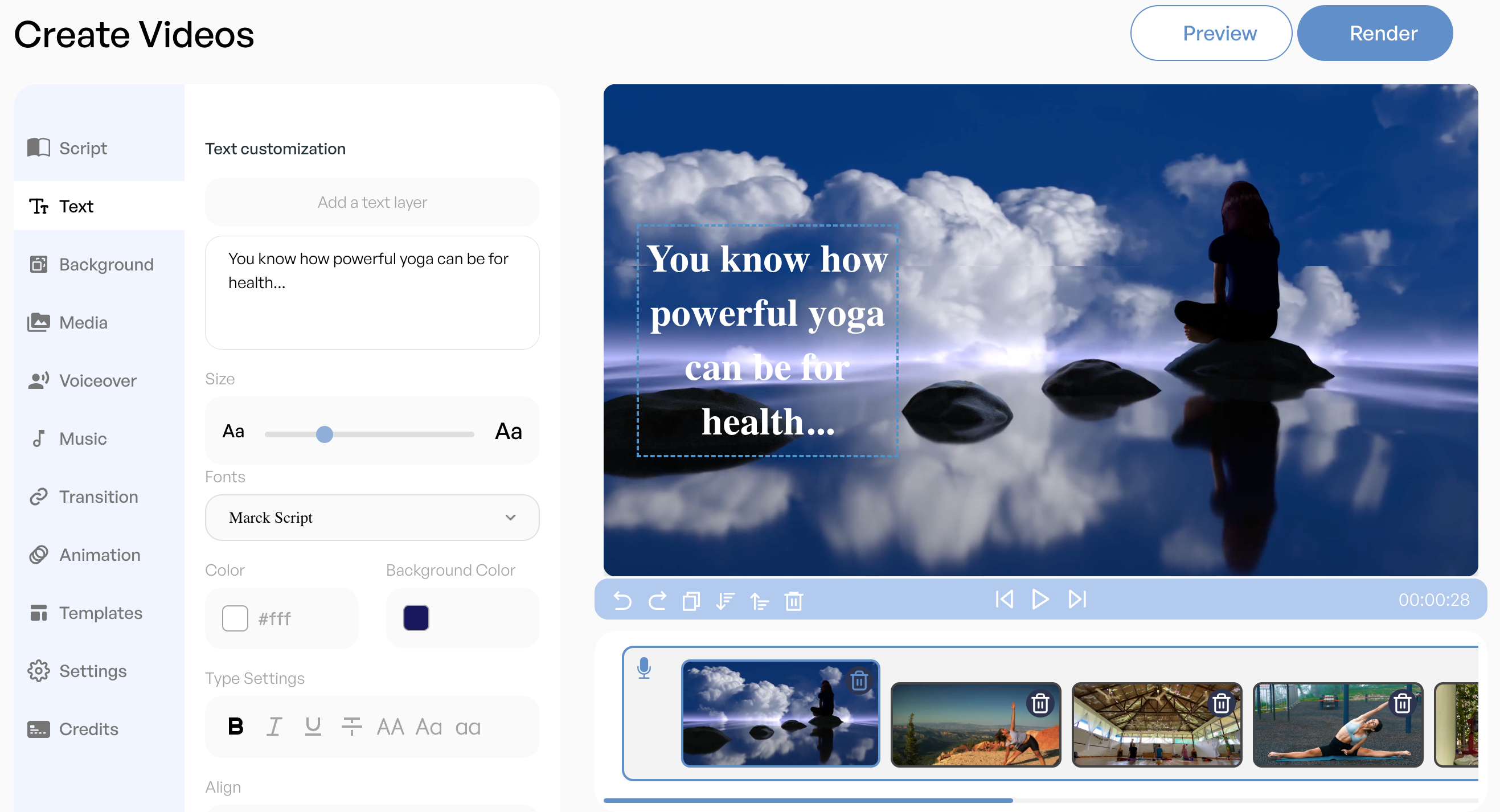The image size is (1500, 812).
Task: Open the Voiceover section
Action: [82, 381]
